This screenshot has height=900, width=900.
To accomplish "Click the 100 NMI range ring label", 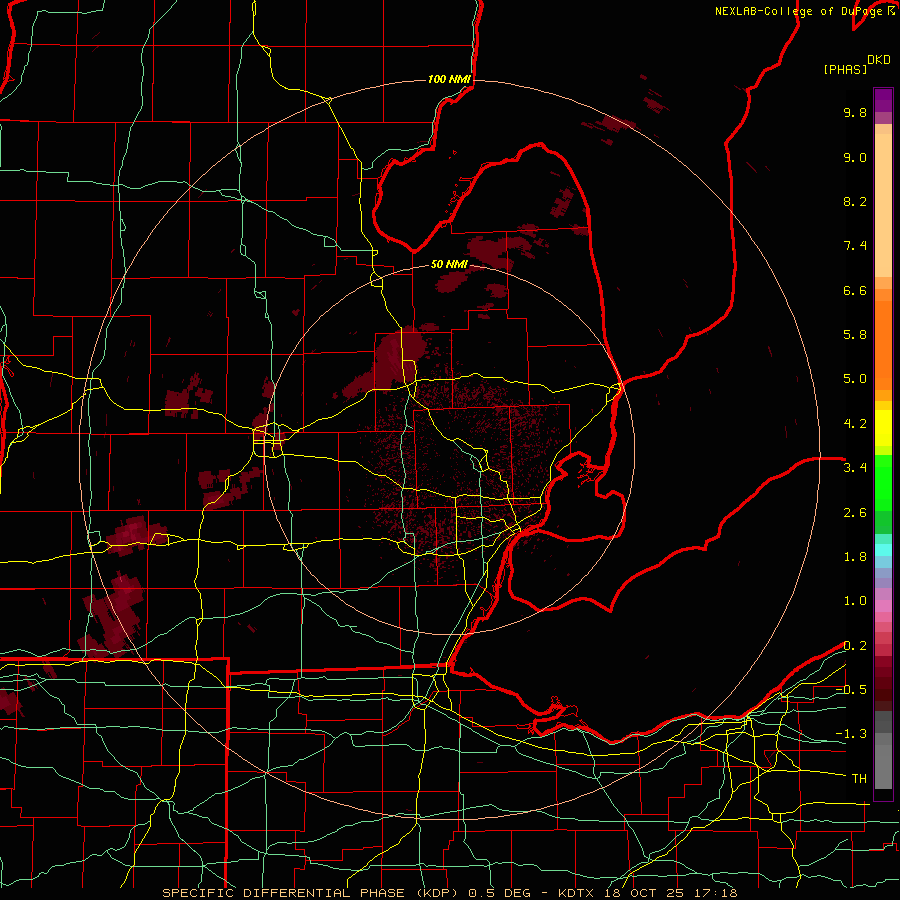I will (x=449, y=79).
